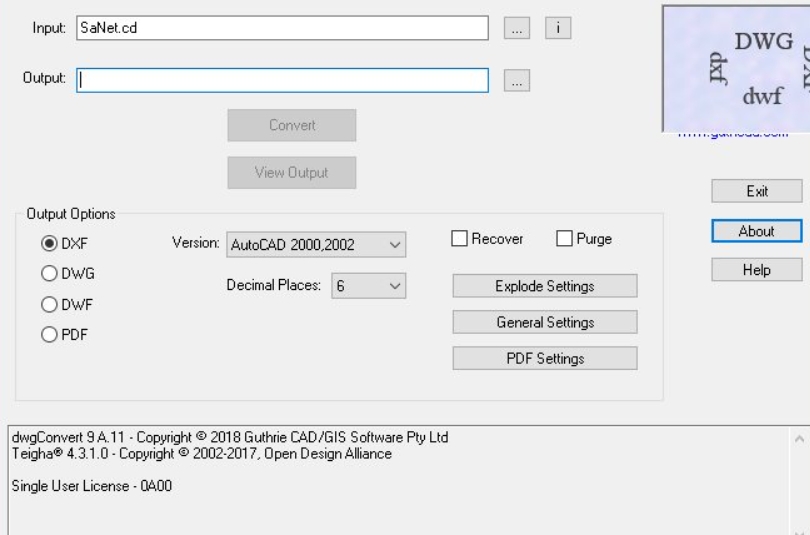810x535 pixels.
Task: Expand the Decimal Places dropdown
Action: click(367, 286)
